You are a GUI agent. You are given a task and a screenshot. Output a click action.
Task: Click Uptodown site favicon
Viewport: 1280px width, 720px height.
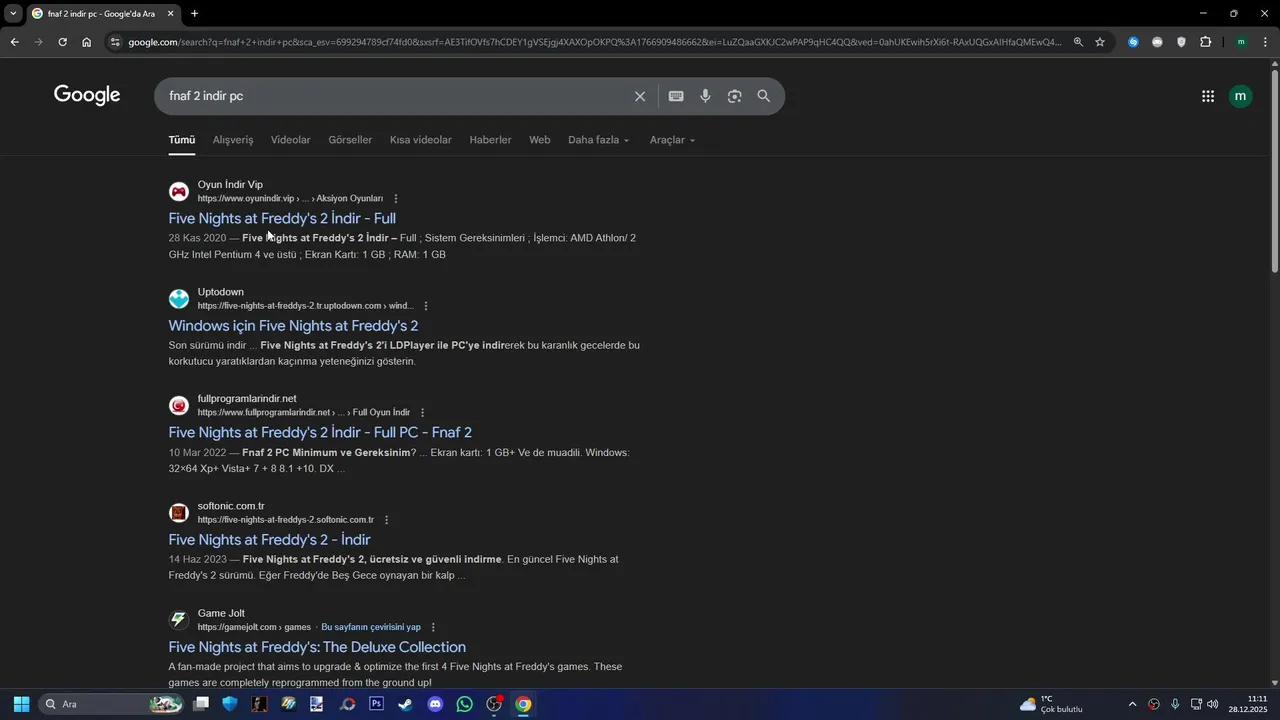[x=179, y=298]
